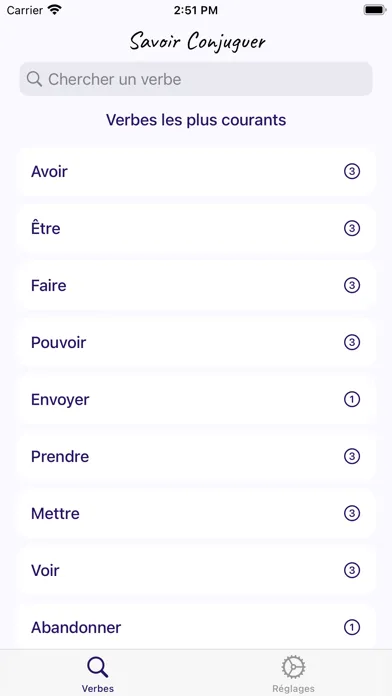Tap the group 3 badge beside Voir
The image size is (392, 696).
pos(352,570)
